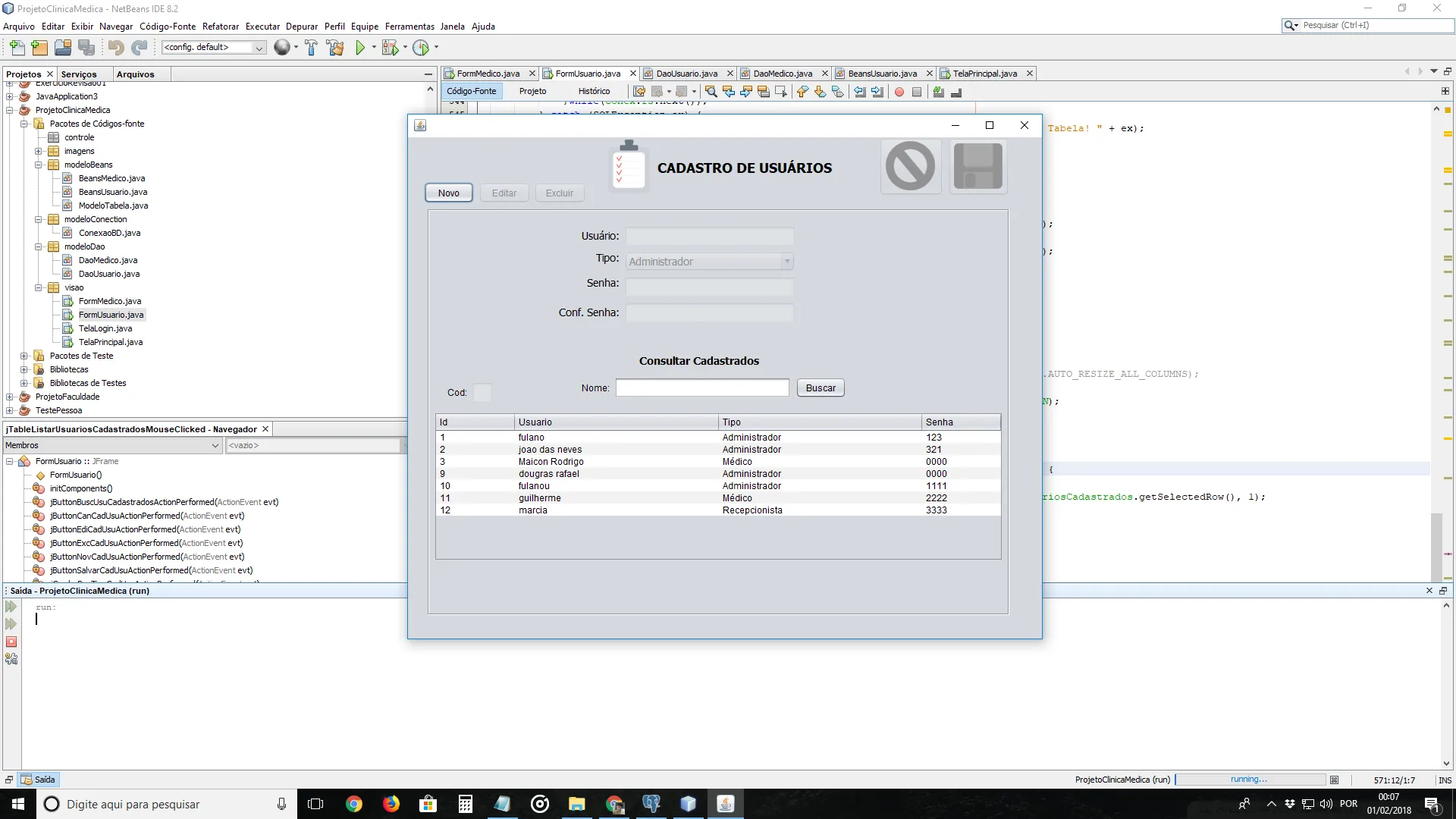Open the Refatorar menu
Image resolution: width=1456 pixels, height=819 pixels.
tap(220, 27)
